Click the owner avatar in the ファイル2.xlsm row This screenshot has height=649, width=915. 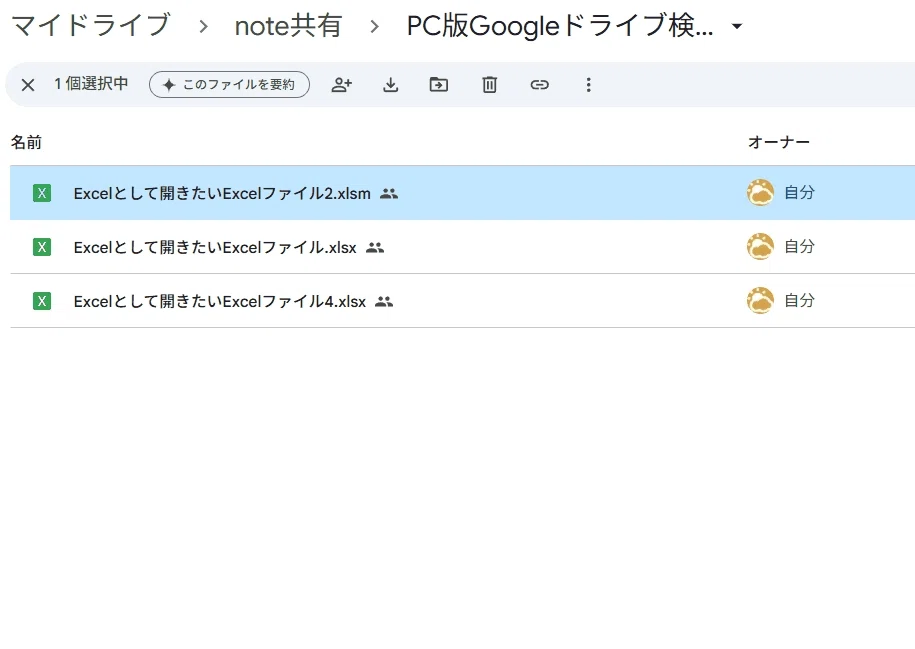tap(760, 193)
